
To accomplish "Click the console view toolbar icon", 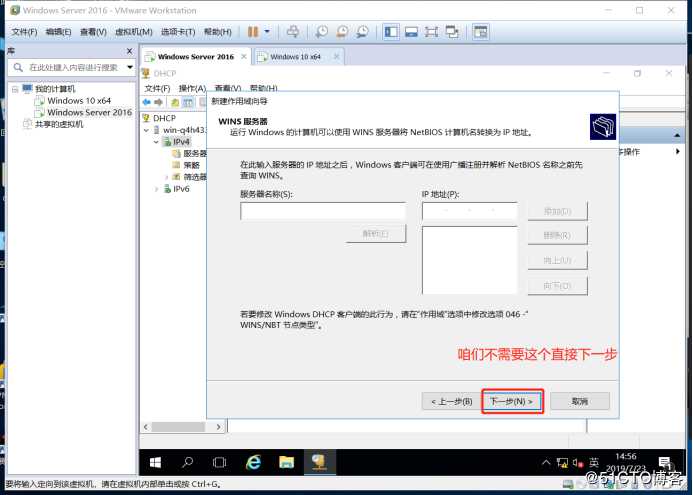I will click(480, 32).
